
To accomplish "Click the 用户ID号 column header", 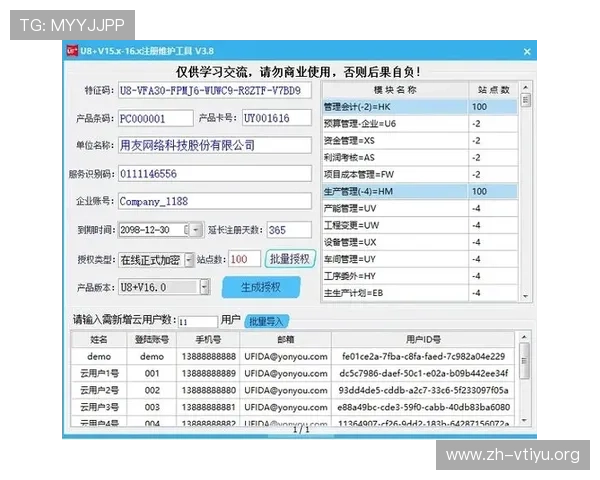I will click(x=423, y=340).
